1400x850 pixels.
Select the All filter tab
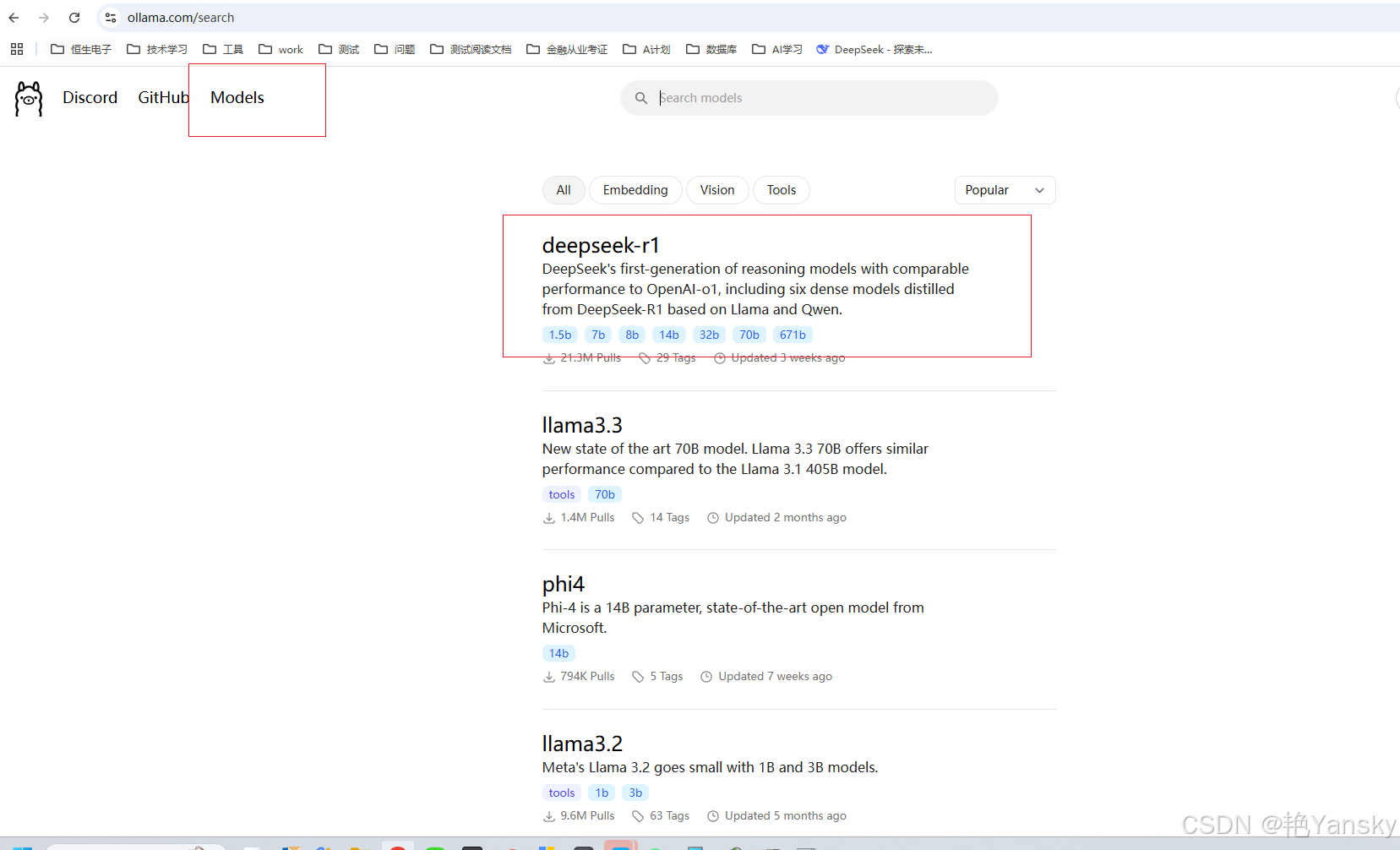pos(564,190)
